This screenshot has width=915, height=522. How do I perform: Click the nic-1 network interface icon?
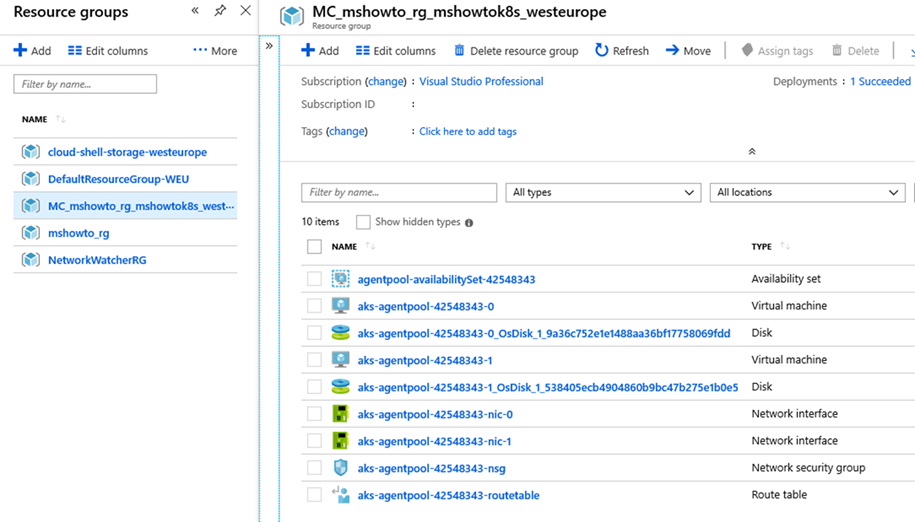(340, 440)
